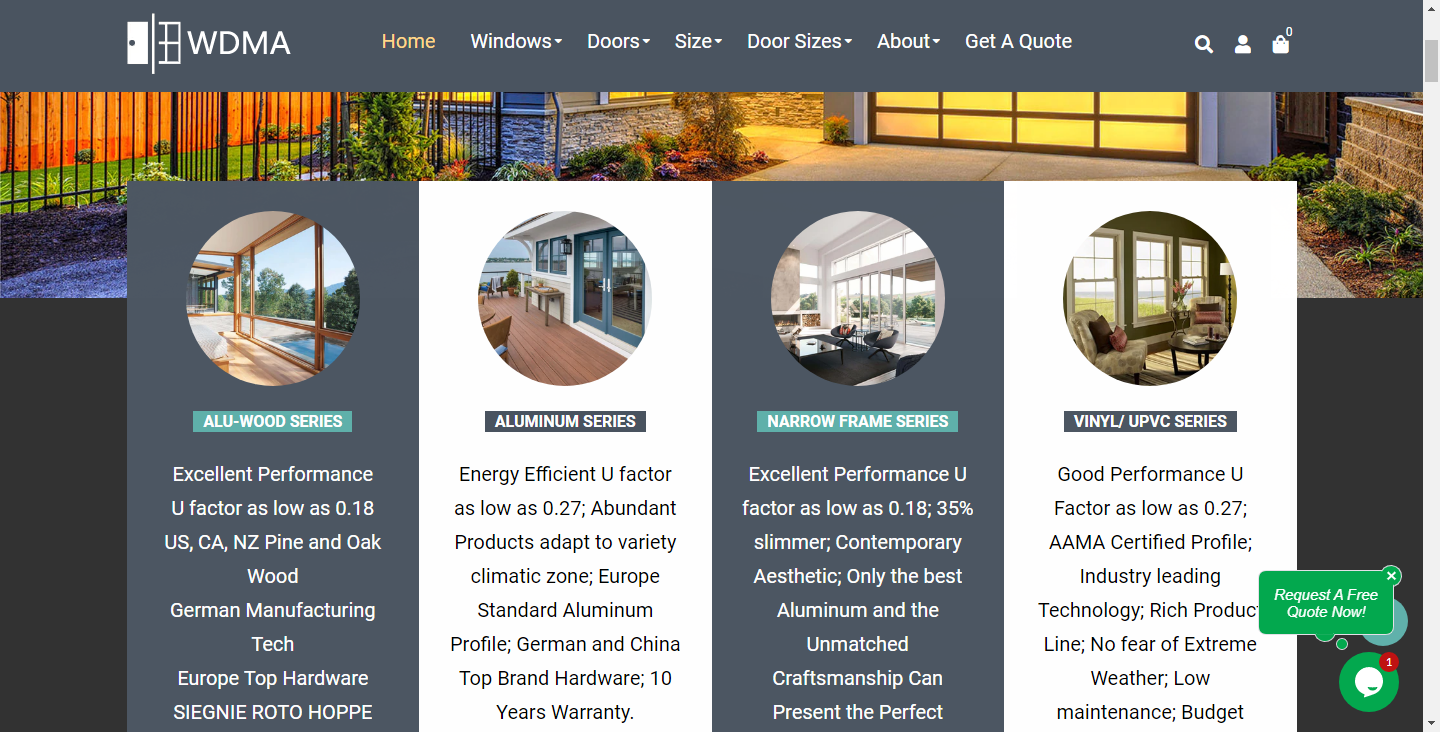Click the page vertical scrollbar
The height and width of the screenshot is (732, 1440).
(1431, 366)
